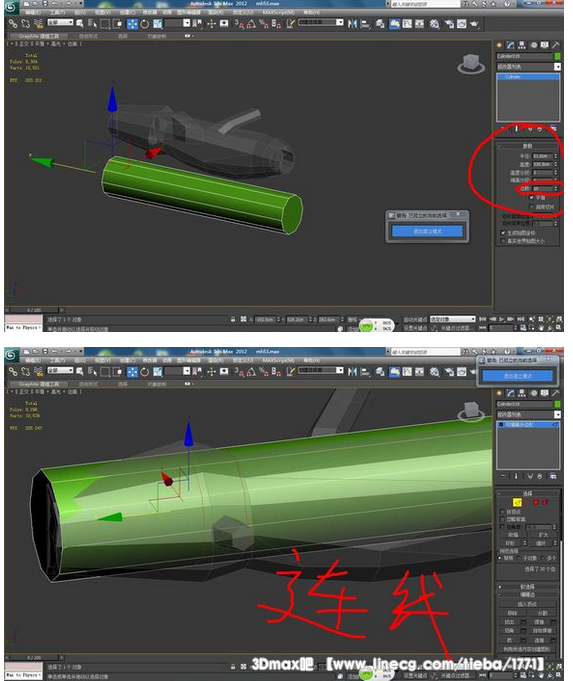Screen dimensions: 573x681
Task: Open reference coordinate system dropdown top toolbar
Action: coord(177,23)
